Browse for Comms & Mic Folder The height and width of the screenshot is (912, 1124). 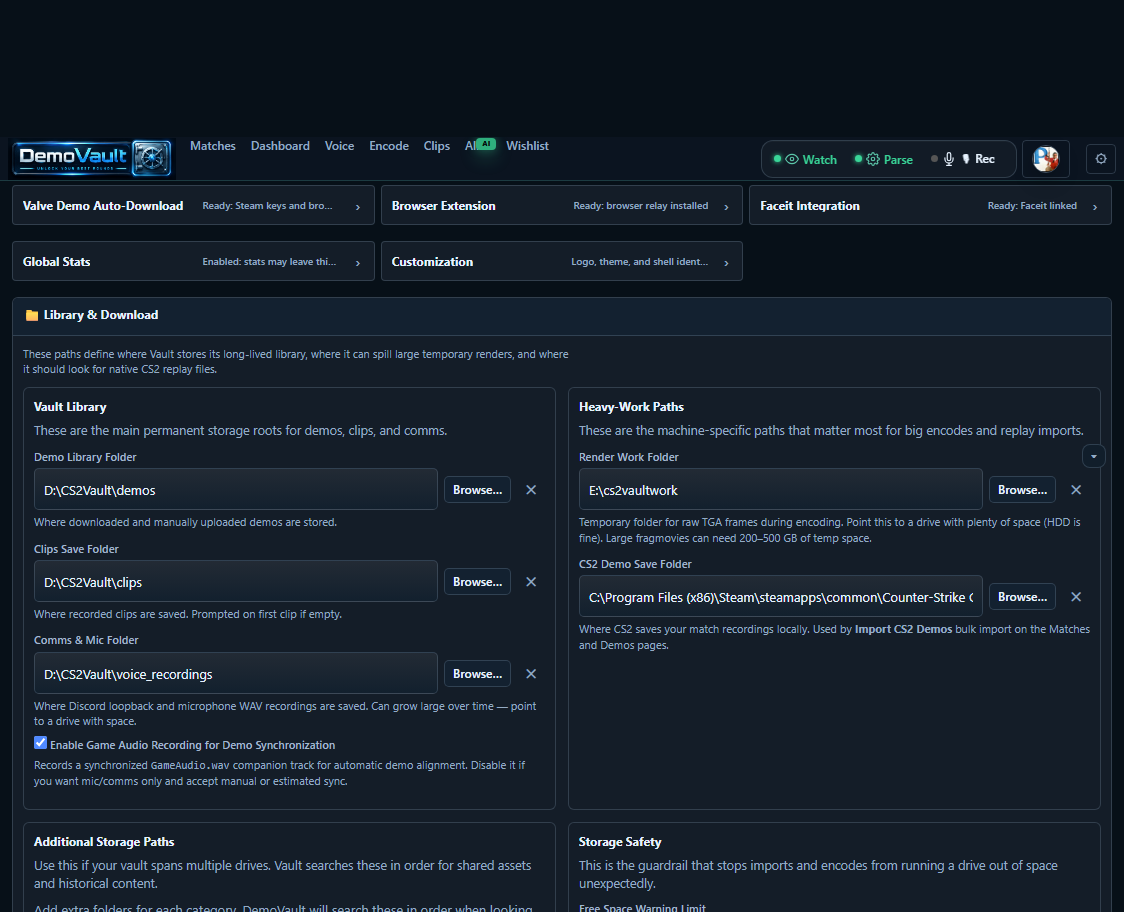pyautogui.click(x=477, y=673)
